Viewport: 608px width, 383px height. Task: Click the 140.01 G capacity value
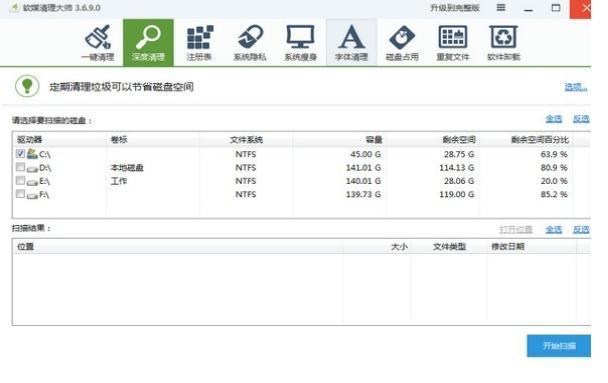coord(363,181)
